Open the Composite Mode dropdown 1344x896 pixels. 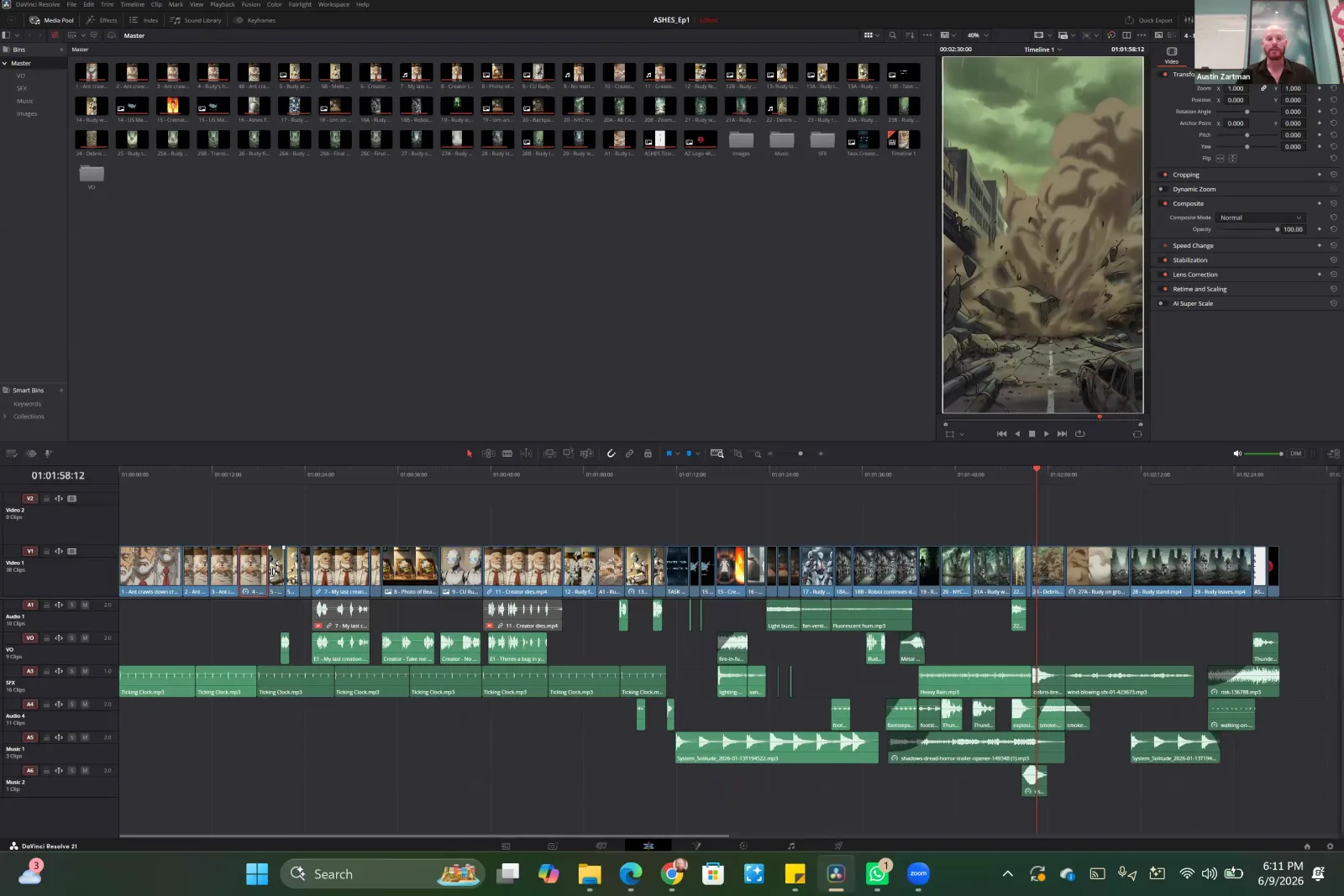[x=1261, y=217]
